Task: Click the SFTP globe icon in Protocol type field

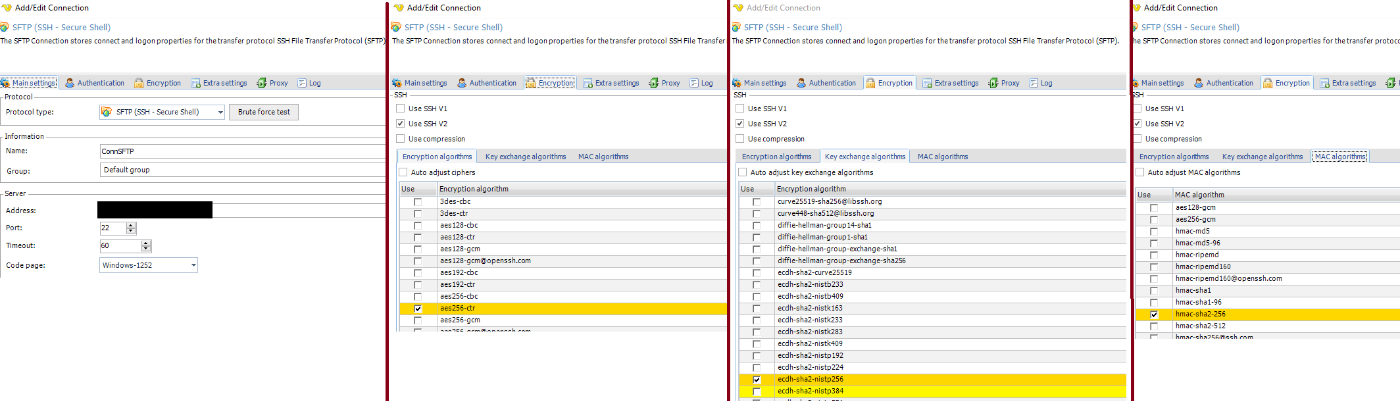Action: pyautogui.click(x=106, y=112)
